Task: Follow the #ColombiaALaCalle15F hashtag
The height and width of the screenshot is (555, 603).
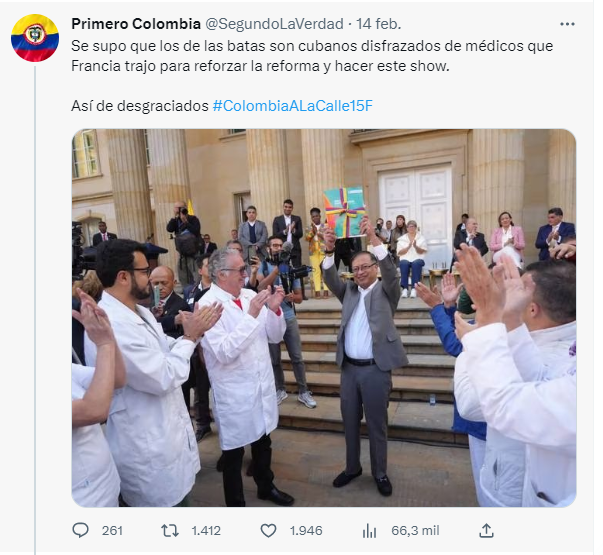Action: [293, 106]
